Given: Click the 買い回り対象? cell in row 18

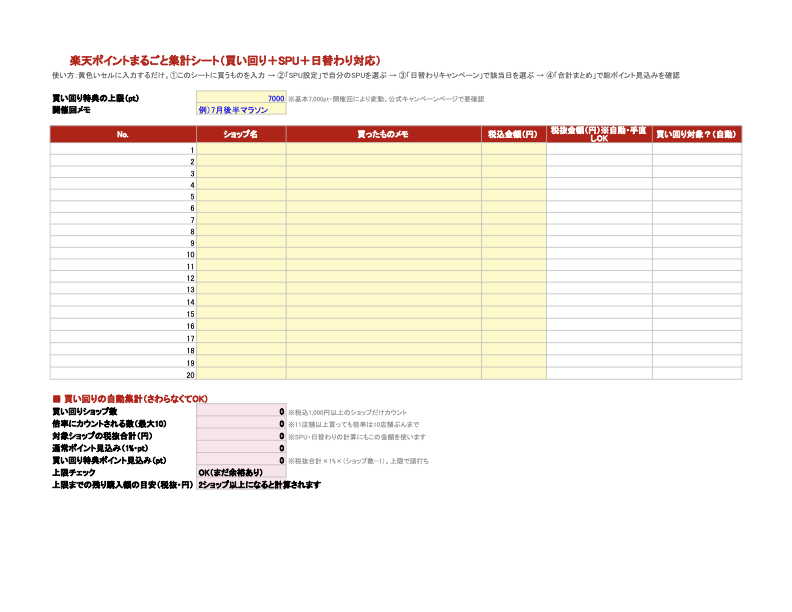Looking at the screenshot, I should (697, 350).
